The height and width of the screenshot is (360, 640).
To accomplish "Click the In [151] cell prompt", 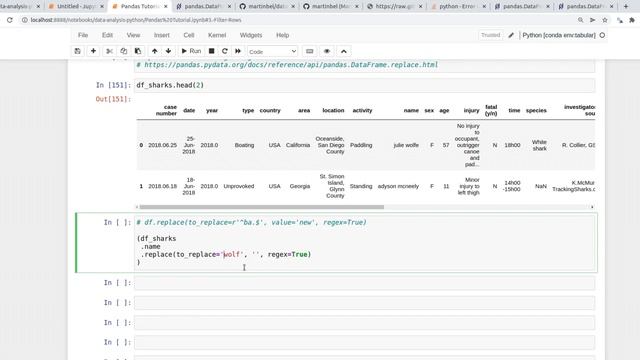I will [x=113, y=85].
